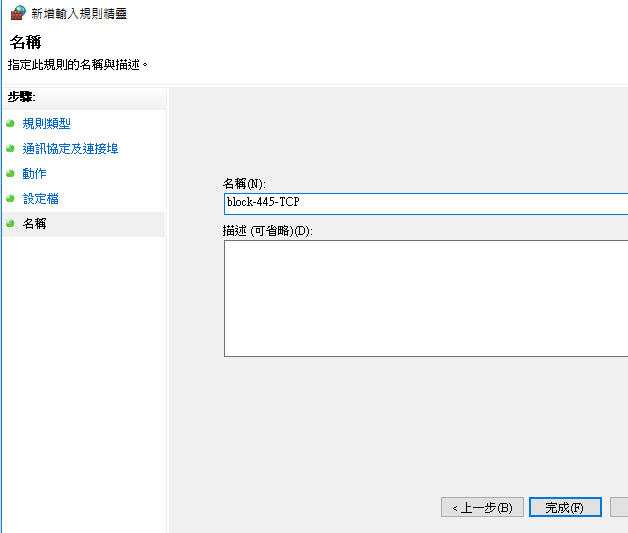The height and width of the screenshot is (533, 628).
Task: Go back with 上一步(B) button
Action: tap(482, 507)
